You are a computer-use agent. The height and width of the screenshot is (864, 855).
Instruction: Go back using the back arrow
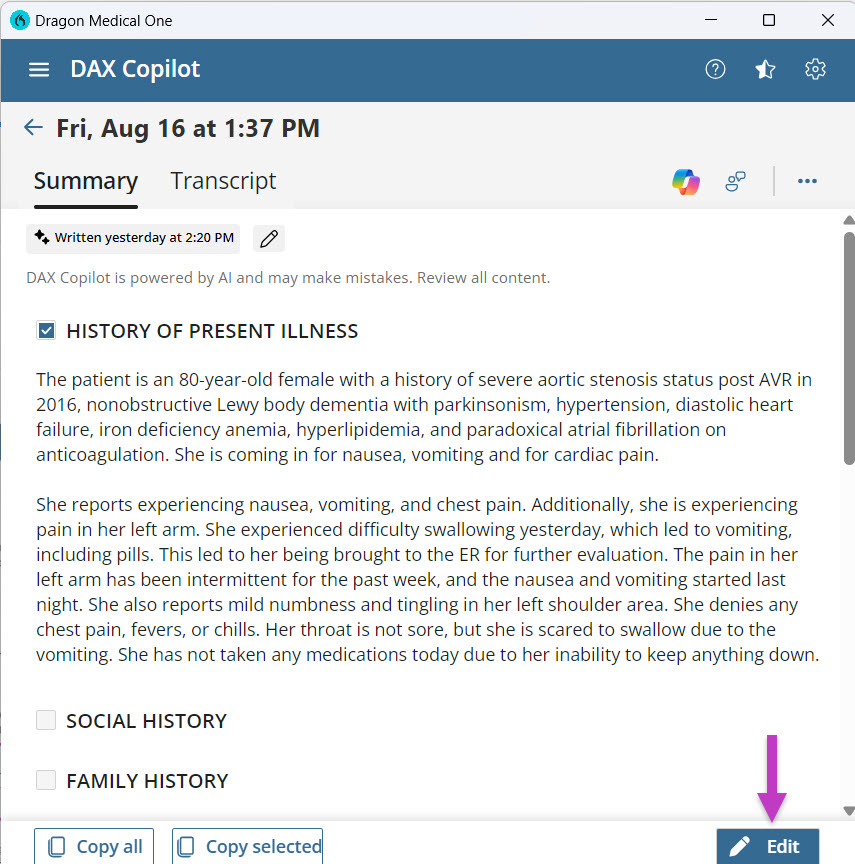33,127
